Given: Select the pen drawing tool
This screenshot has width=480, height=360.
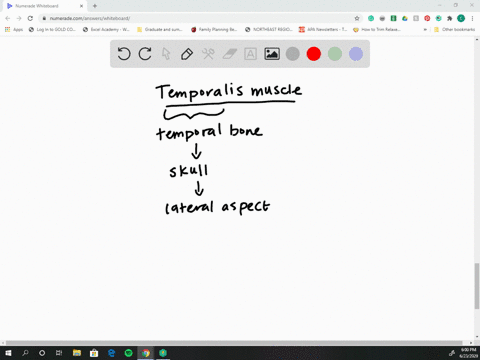Looking at the screenshot, I should pyautogui.click(x=187, y=54).
